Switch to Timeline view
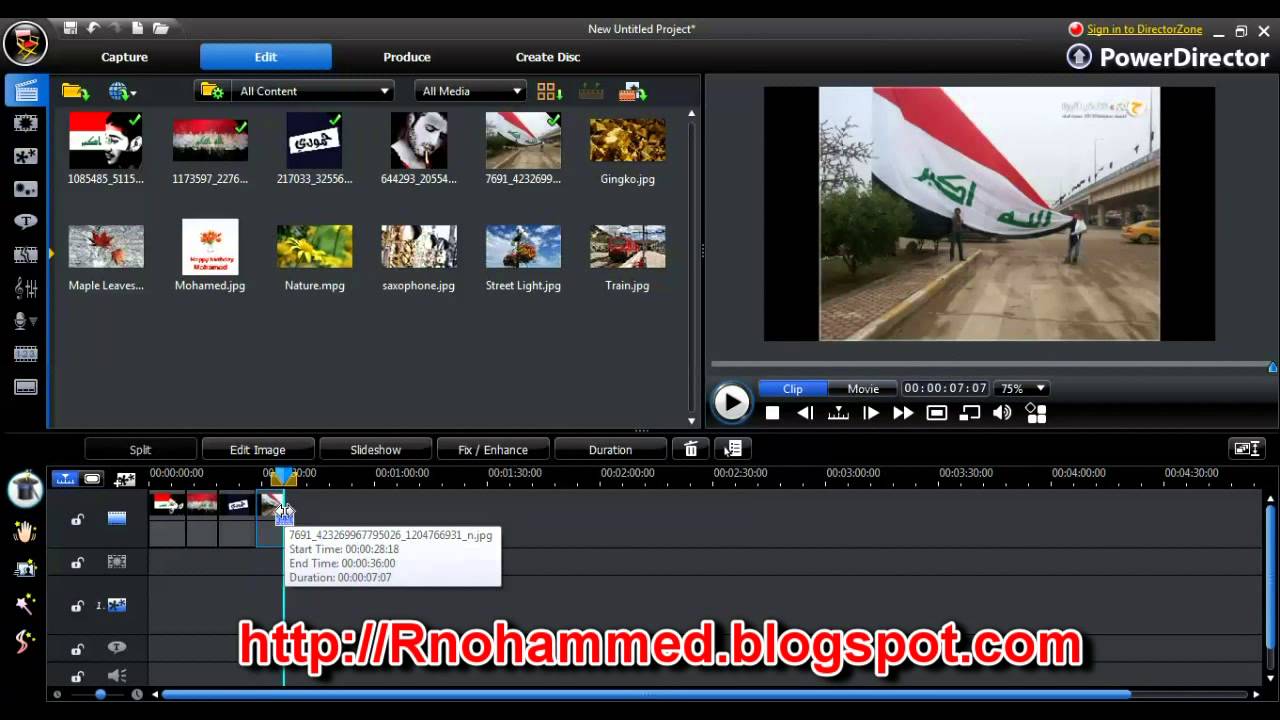 [65, 479]
